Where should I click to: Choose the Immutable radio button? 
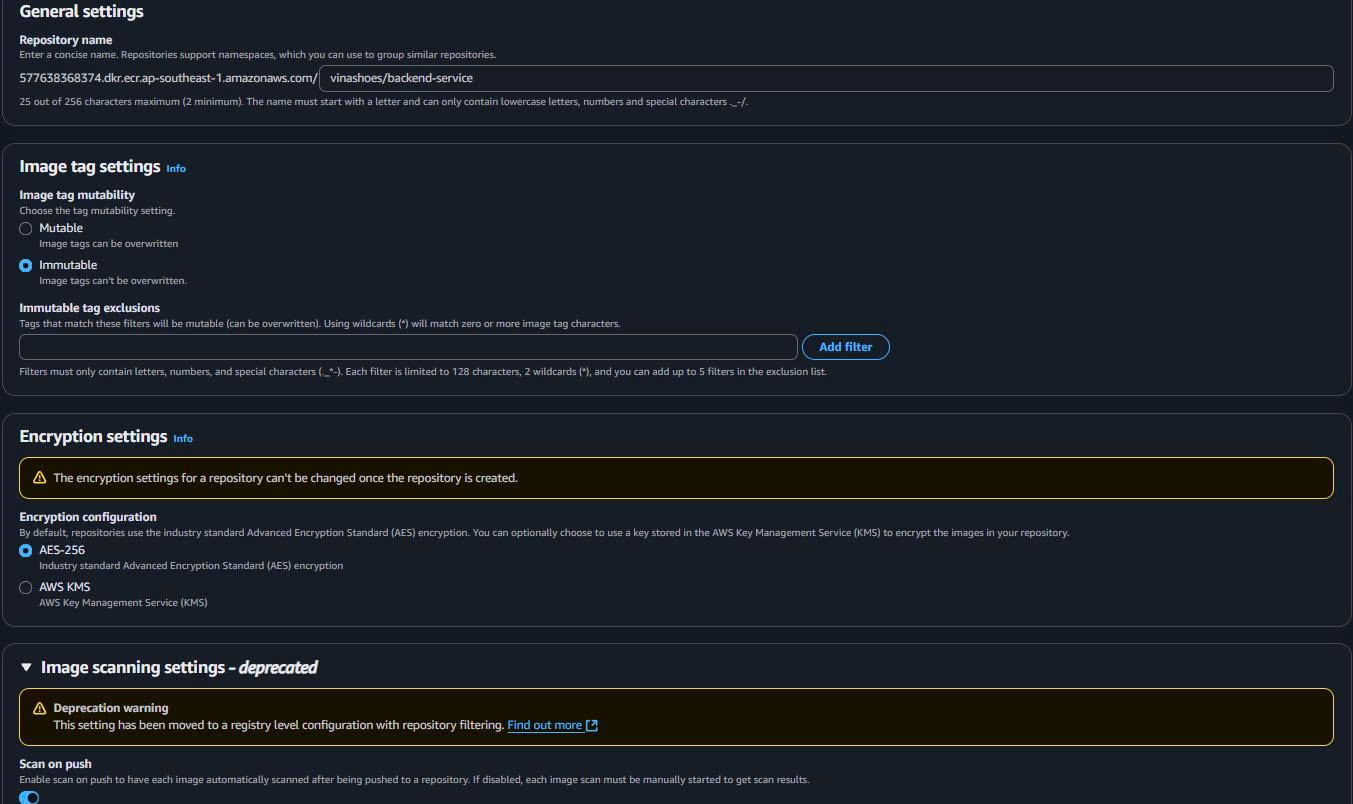(x=26, y=266)
